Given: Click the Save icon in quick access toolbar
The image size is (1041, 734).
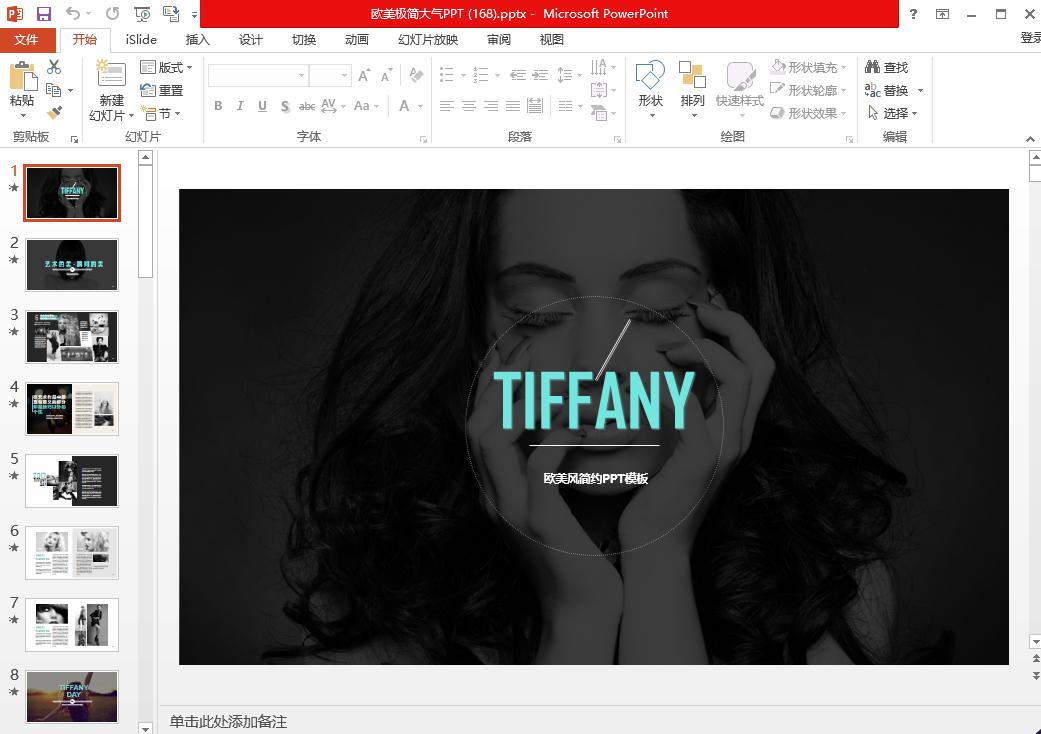Looking at the screenshot, I should pos(43,14).
